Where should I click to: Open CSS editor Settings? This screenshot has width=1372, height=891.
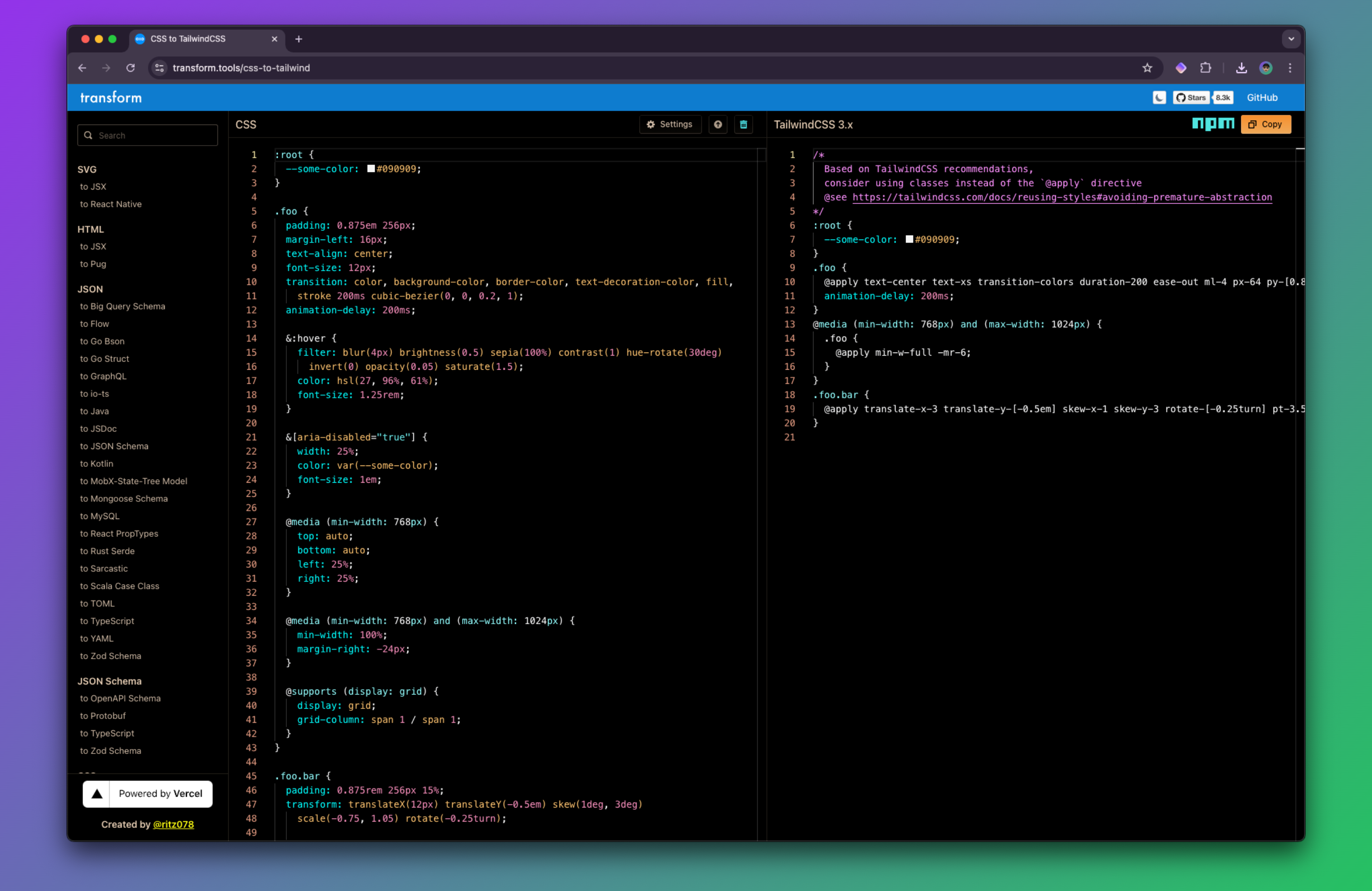click(670, 124)
